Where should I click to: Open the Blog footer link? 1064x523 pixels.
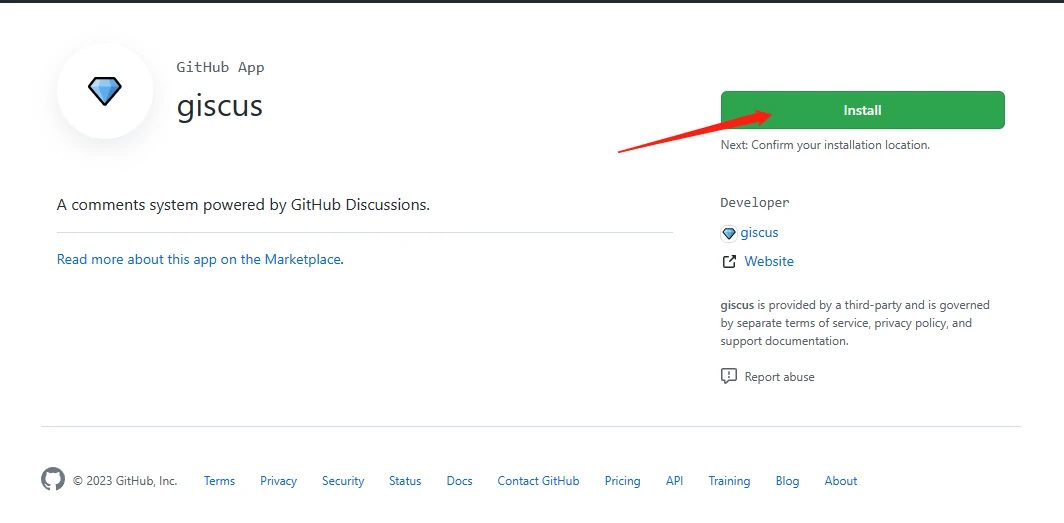[787, 481]
